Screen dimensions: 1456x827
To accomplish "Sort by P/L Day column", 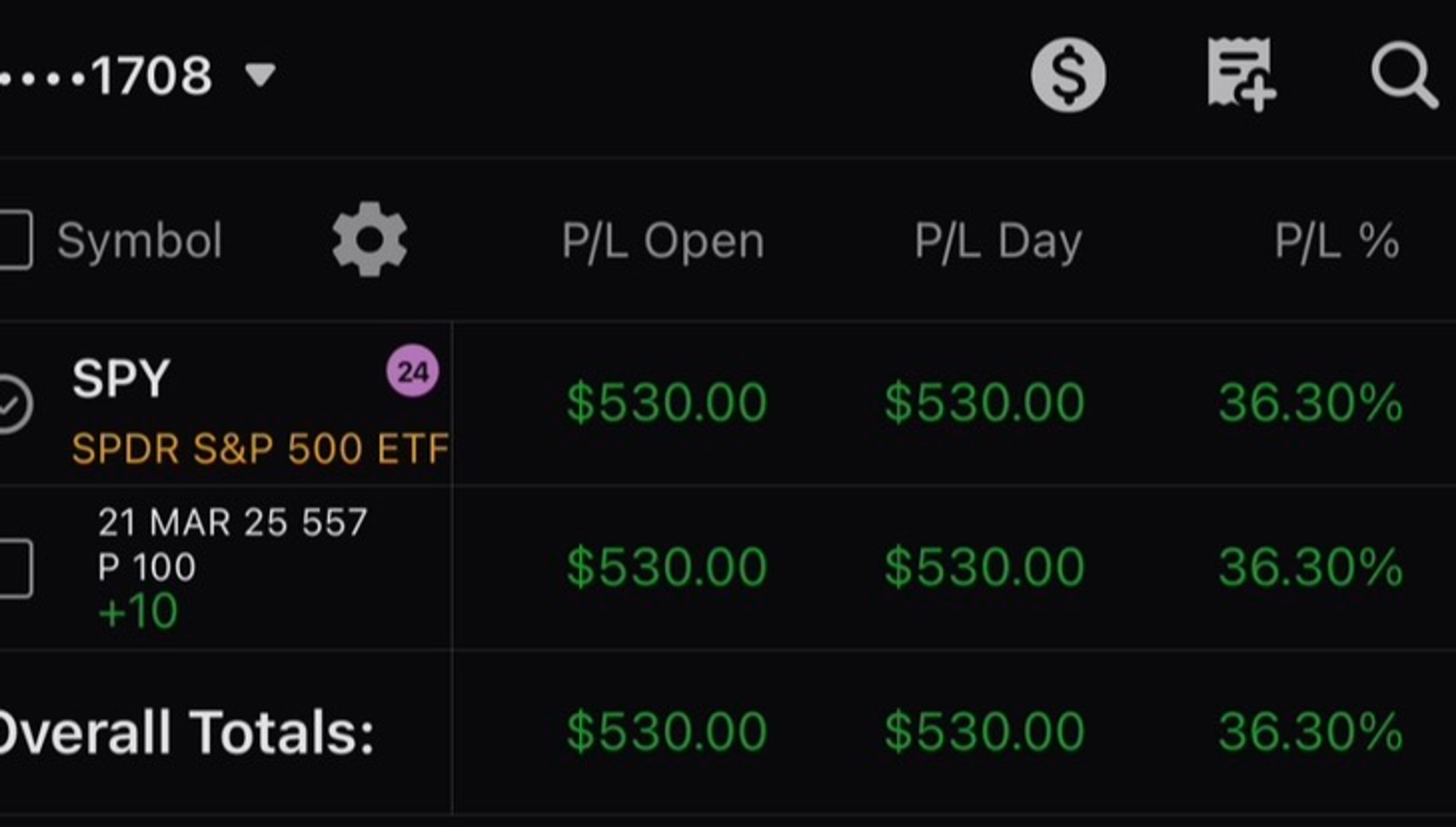I will tap(998, 241).
